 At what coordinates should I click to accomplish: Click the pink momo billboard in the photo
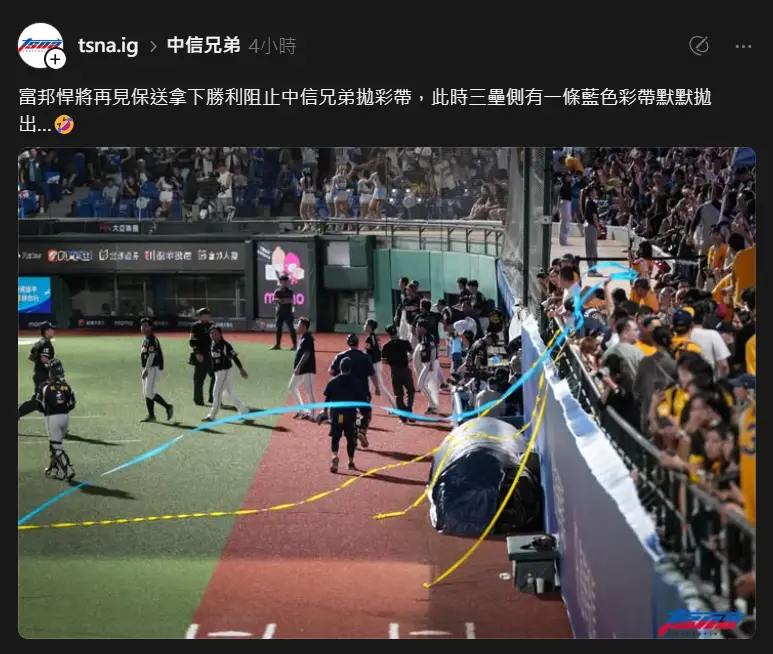click(283, 279)
